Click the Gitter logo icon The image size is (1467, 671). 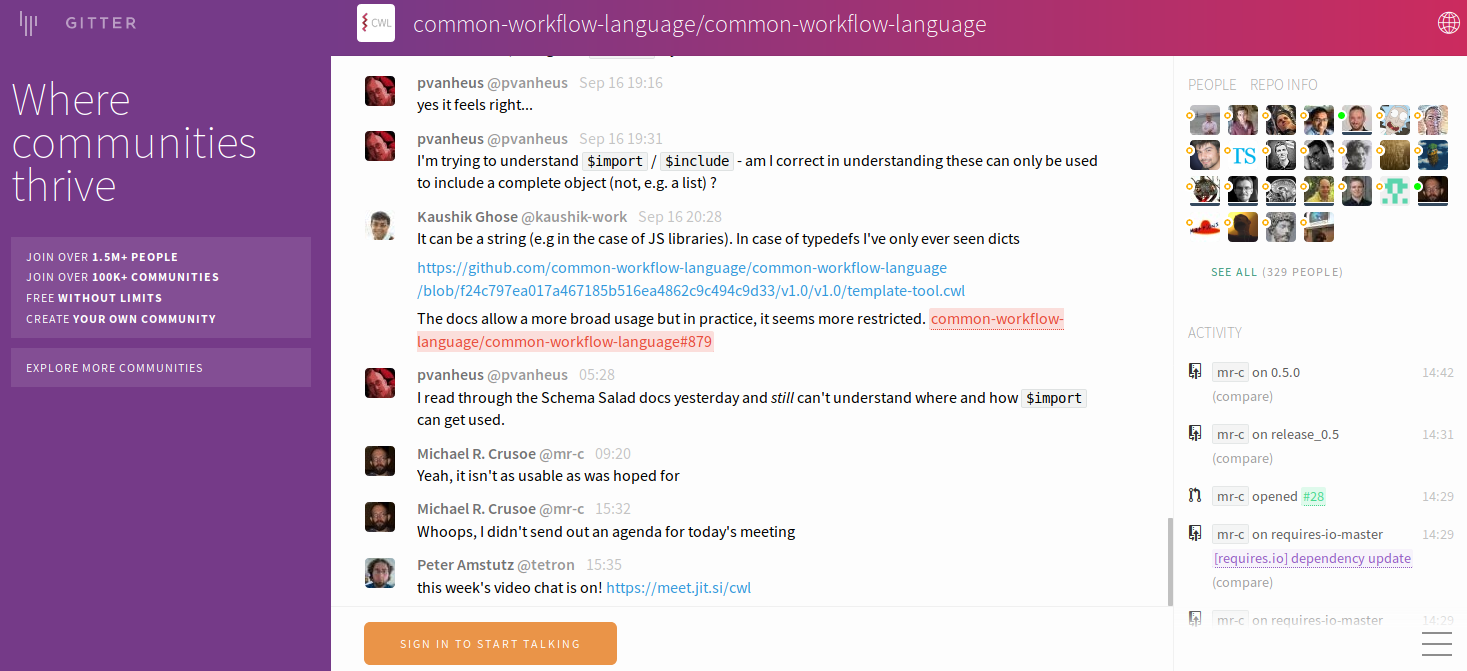coord(29,23)
